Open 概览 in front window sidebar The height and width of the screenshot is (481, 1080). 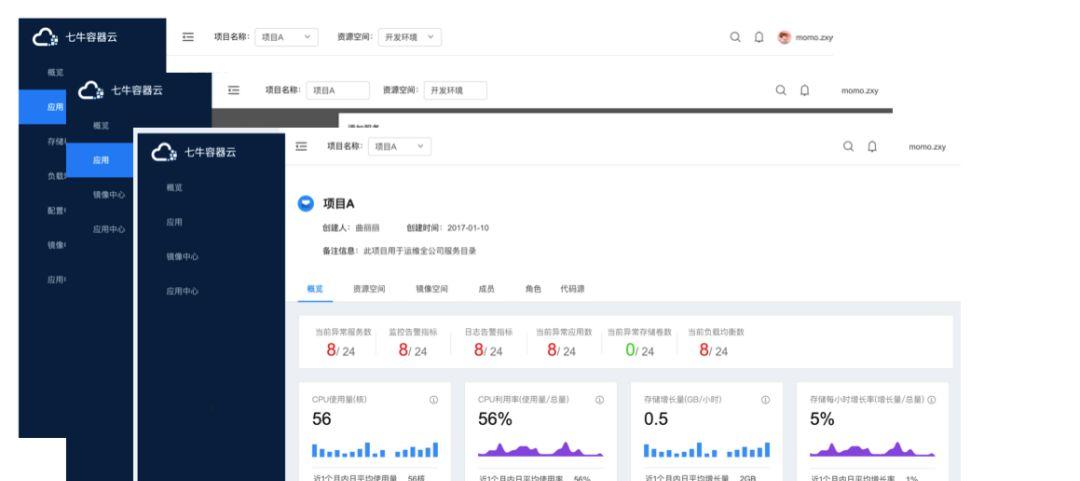pyautogui.click(x=174, y=187)
